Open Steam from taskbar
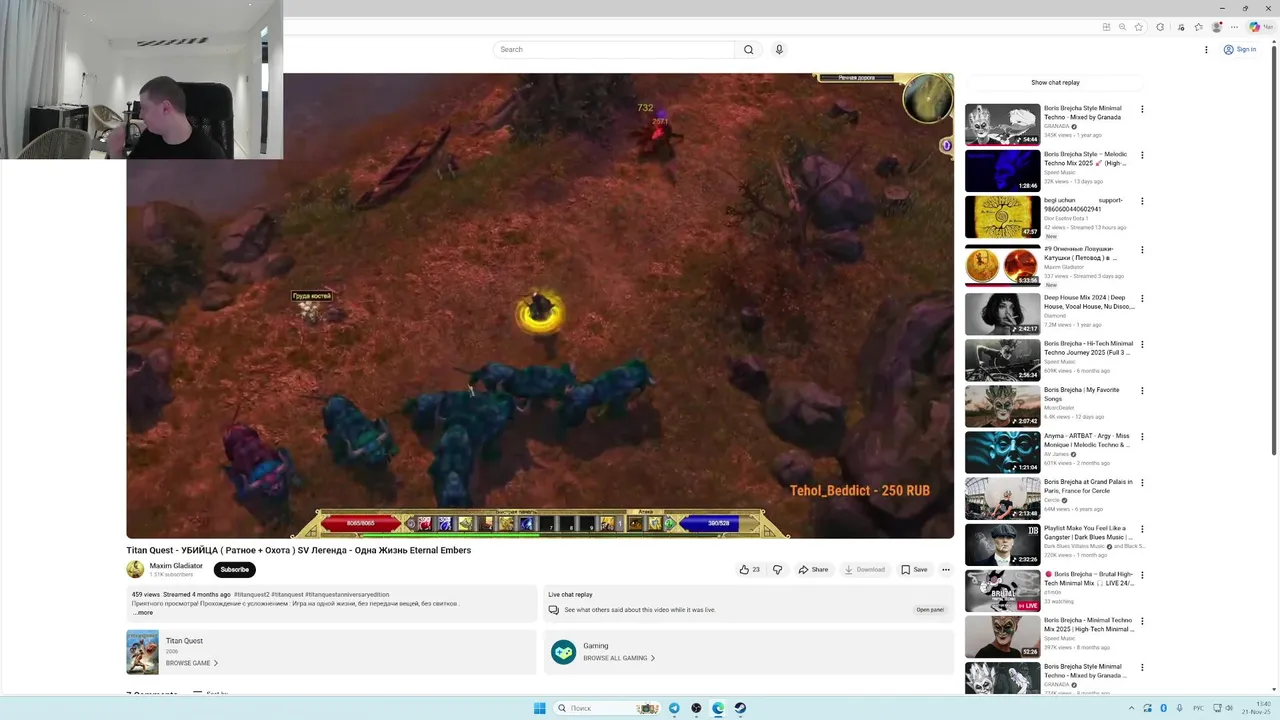Screen dimensions: 1280x720 point(740,708)
